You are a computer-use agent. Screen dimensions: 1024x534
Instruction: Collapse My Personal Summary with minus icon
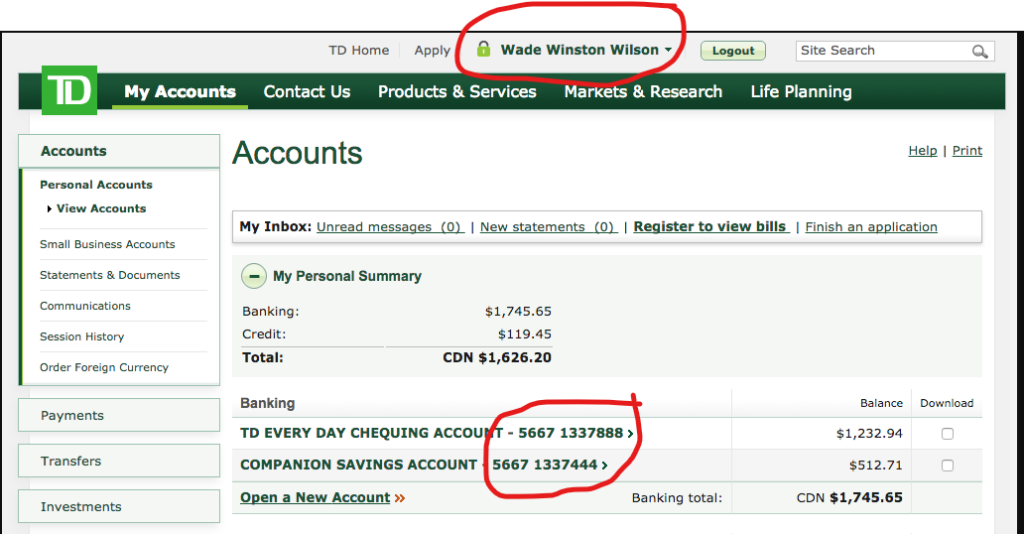(x=254, y=276)
